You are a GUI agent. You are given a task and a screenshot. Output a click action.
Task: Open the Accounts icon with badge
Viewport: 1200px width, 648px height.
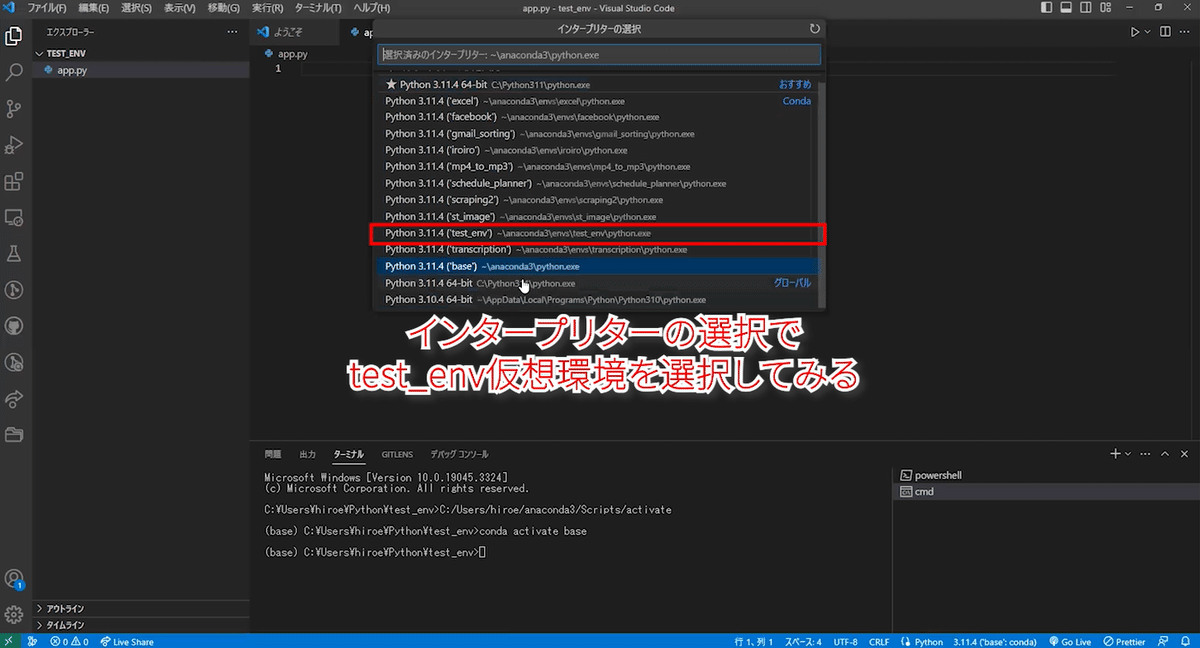coord(14,579)
